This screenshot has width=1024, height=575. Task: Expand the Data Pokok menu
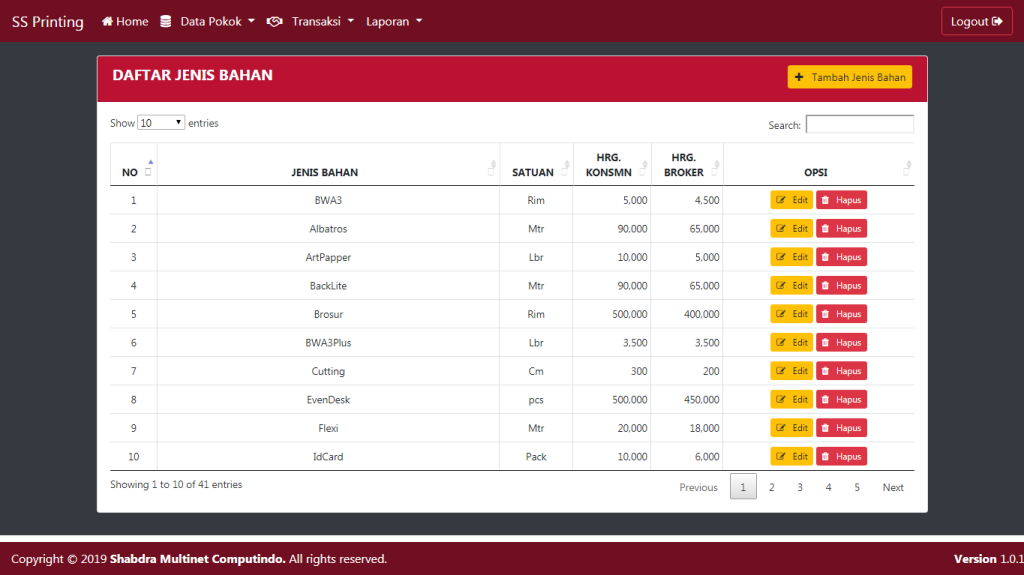click(217, 22)
